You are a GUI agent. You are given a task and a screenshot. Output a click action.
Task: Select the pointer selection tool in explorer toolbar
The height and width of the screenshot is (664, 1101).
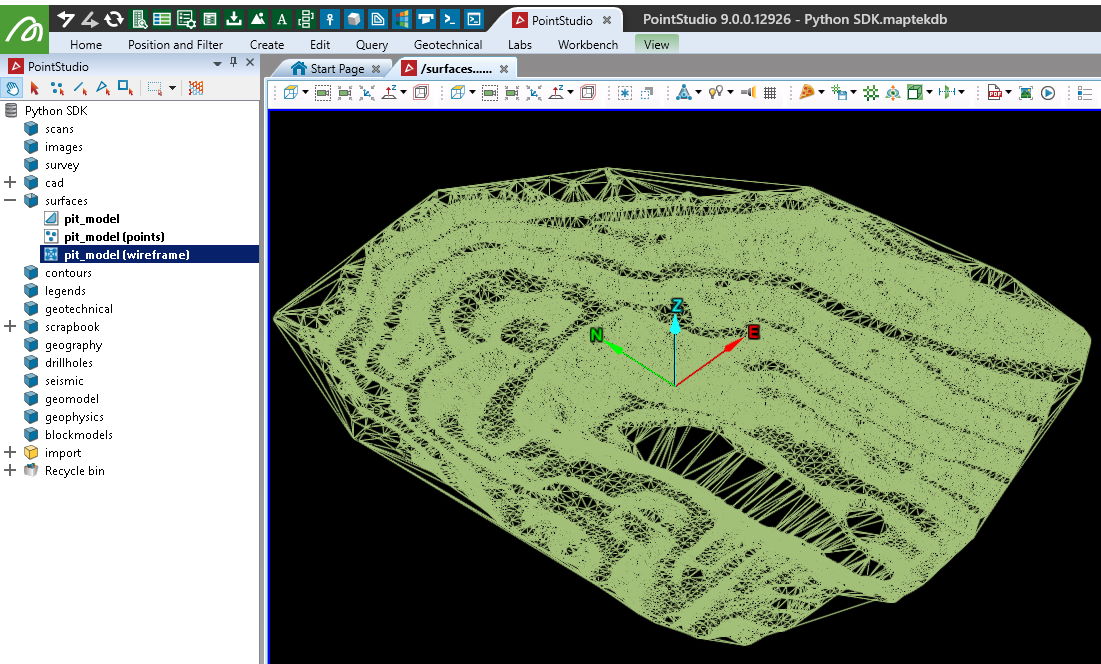coord(35,88)
